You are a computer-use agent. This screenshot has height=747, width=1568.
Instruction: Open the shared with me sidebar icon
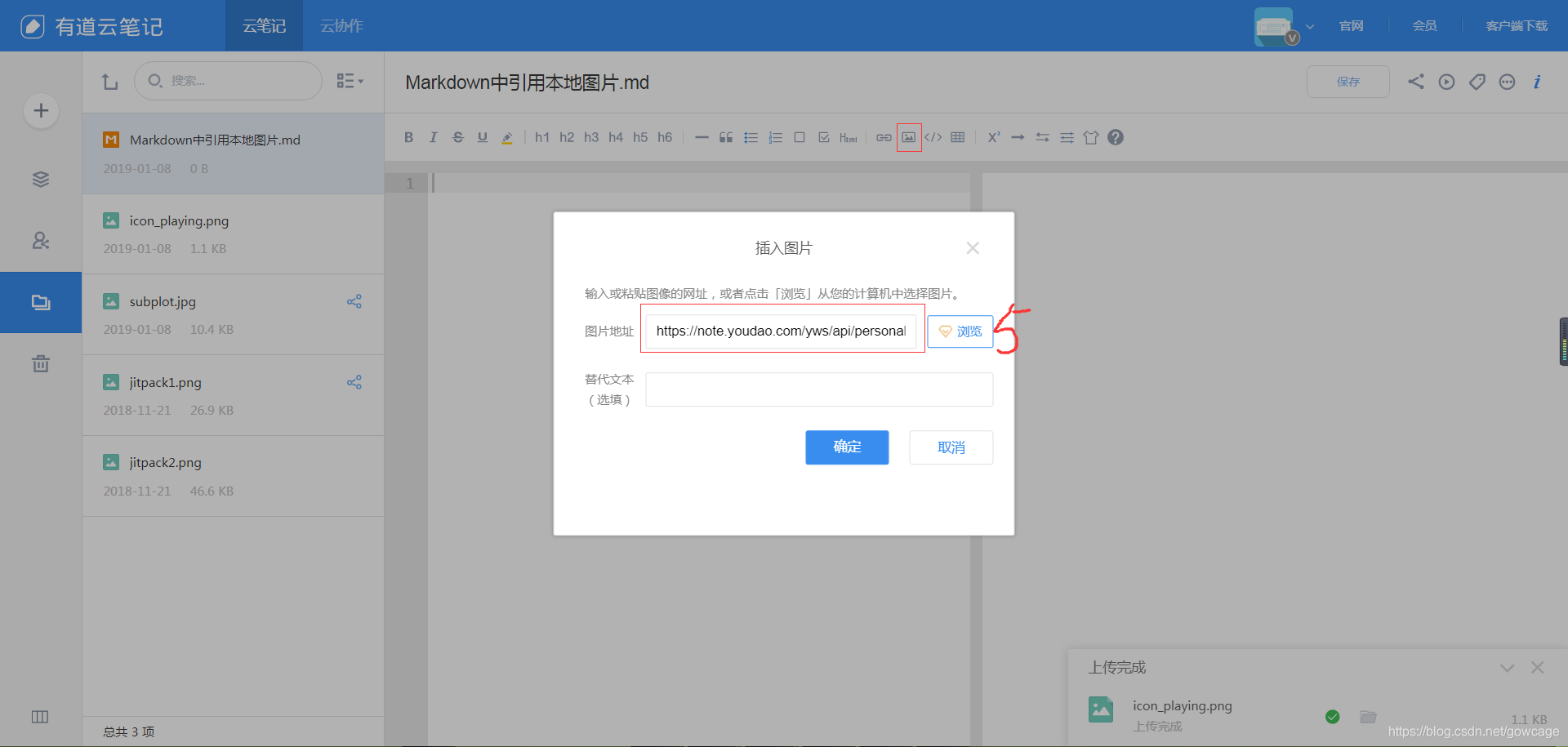(x=41, y=241)
